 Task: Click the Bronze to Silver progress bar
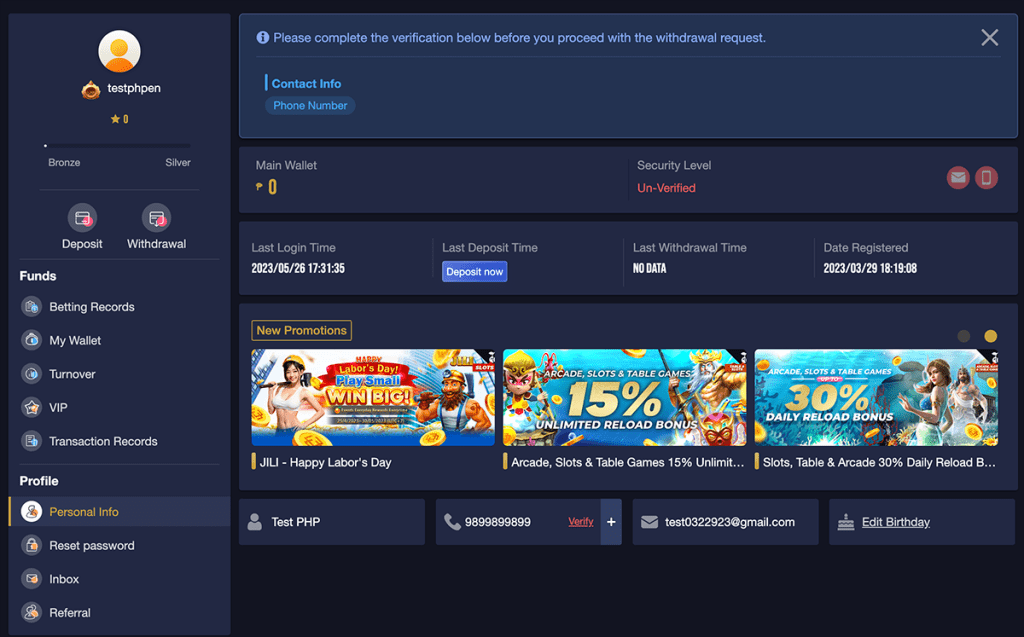118,146
